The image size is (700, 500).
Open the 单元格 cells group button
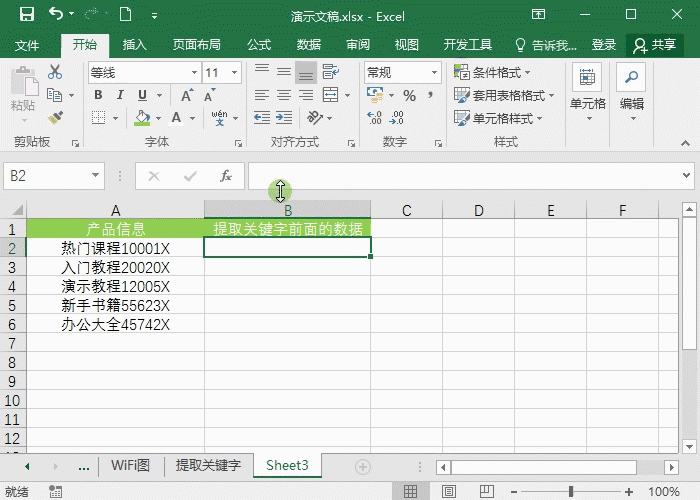pyautogui.click(x=588, y=94)
